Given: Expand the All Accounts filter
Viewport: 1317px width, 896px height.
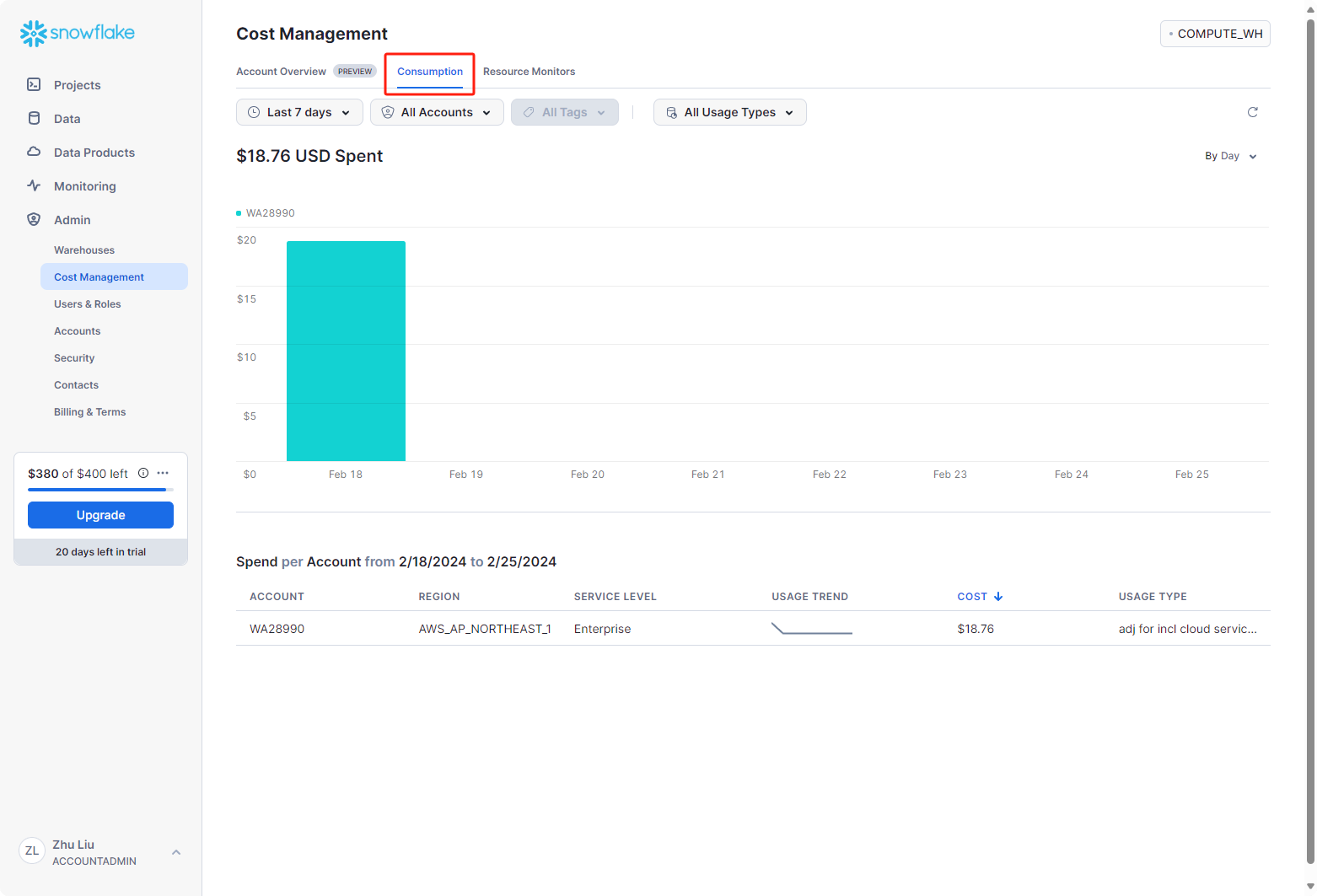Looking at the screenshot, I should pos(437,112).
